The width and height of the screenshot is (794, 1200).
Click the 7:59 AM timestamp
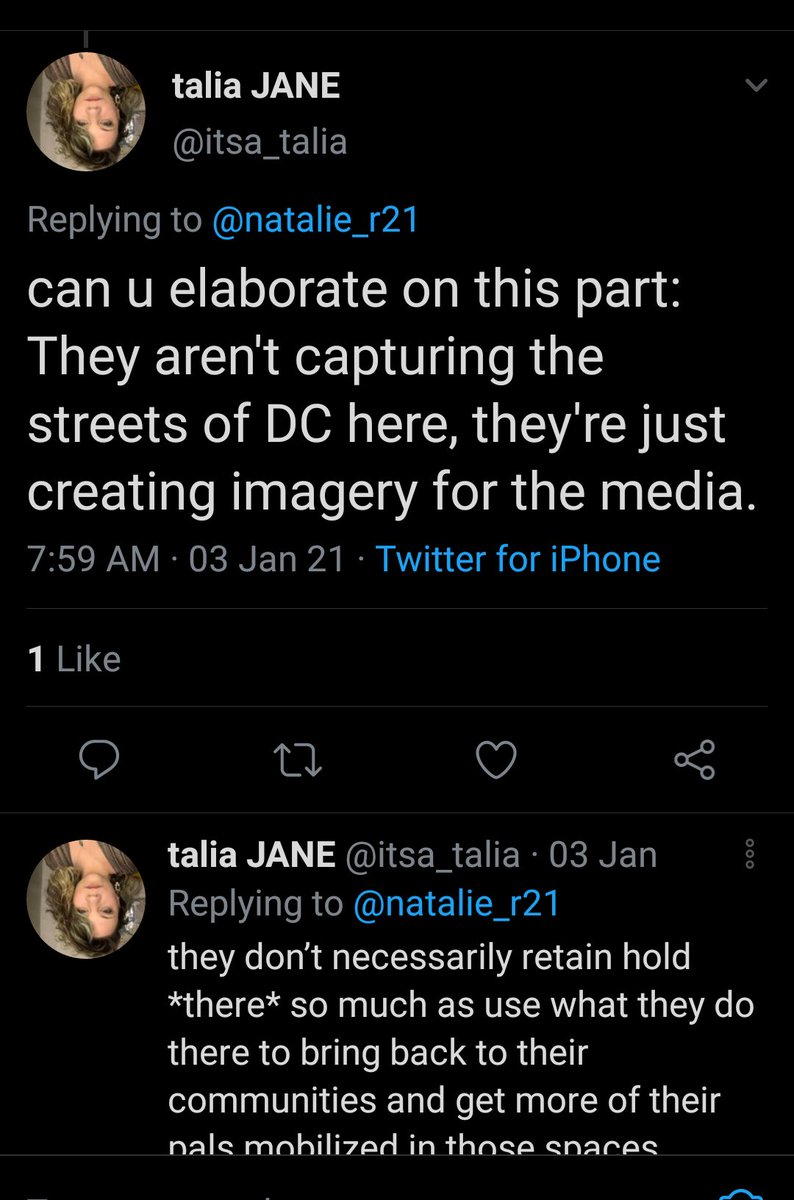pos(93,559)
